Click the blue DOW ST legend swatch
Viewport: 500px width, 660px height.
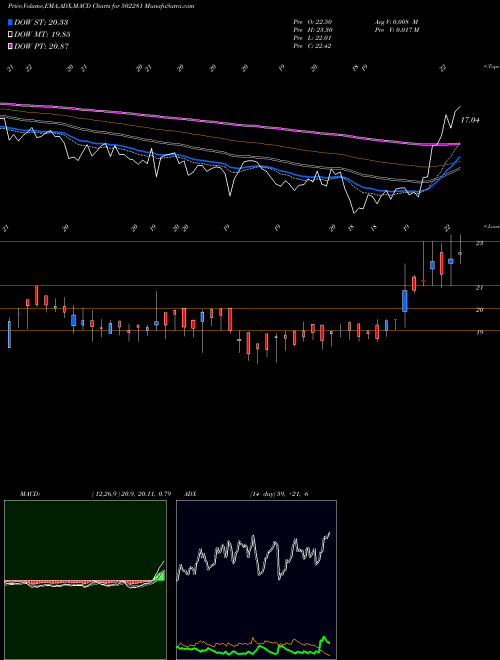tap(10, 22)
